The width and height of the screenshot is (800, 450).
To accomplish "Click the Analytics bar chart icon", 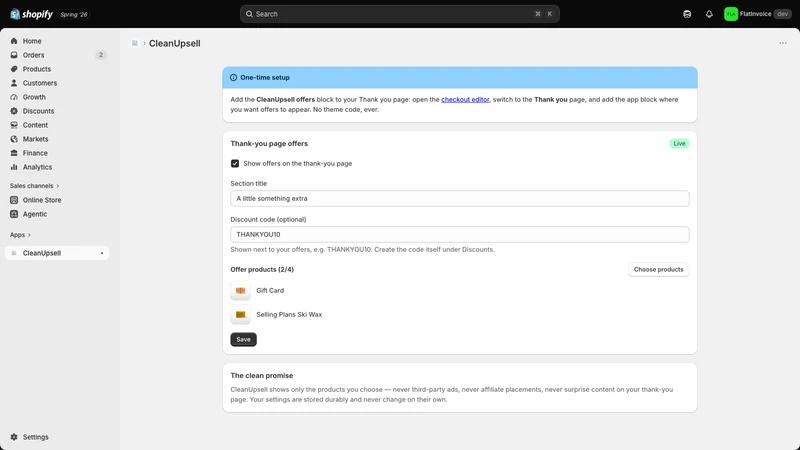I will 14,167.
